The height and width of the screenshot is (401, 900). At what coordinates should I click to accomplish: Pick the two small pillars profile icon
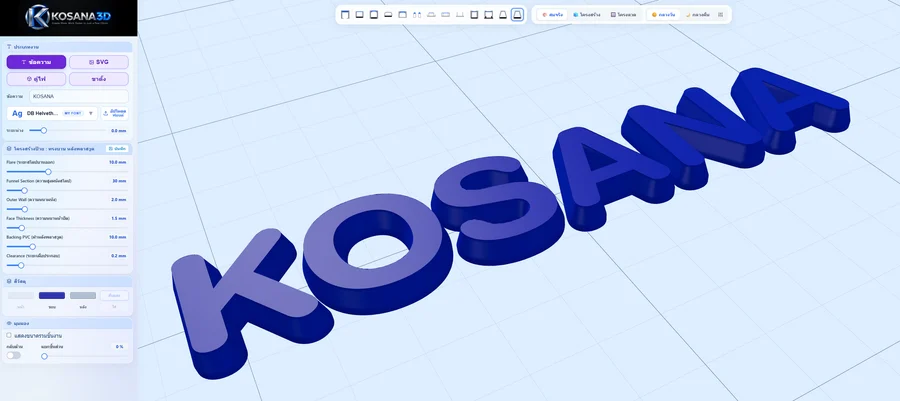coord(417,15)
